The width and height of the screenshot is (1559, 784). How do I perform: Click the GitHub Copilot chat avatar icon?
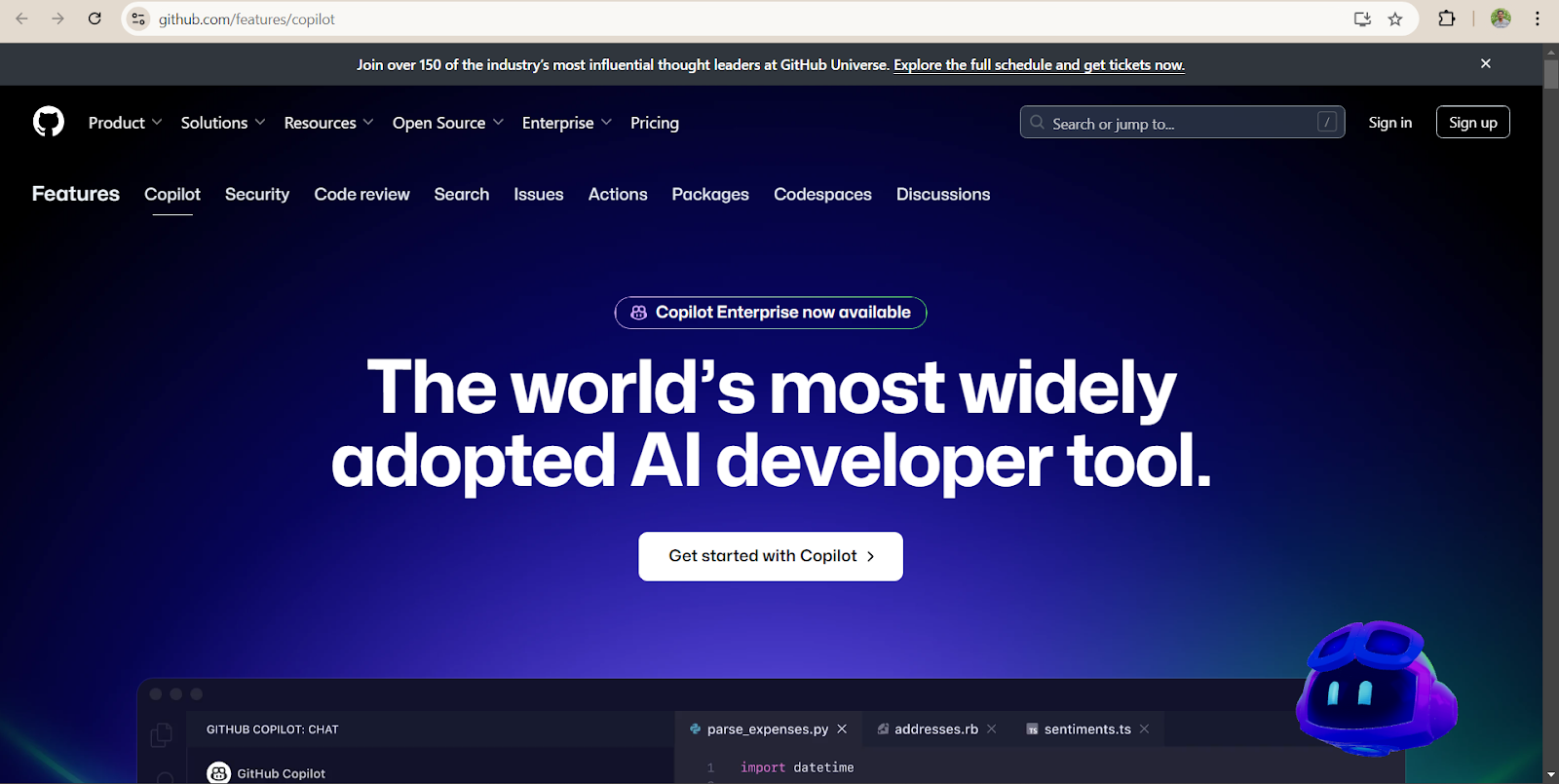pos(219,773)
